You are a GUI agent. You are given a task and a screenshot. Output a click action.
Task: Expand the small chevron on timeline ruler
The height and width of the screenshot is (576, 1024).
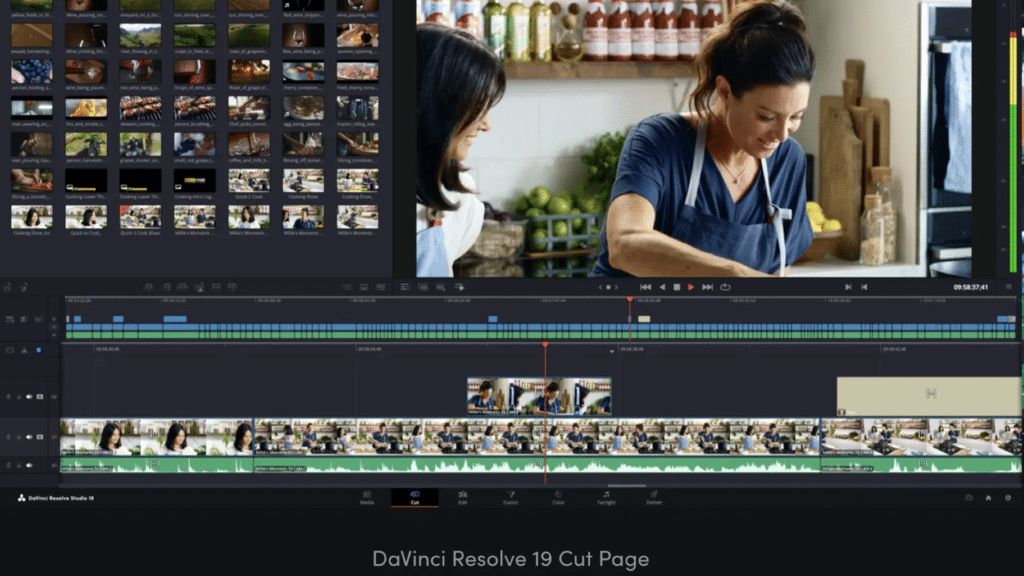coord(612,351)
